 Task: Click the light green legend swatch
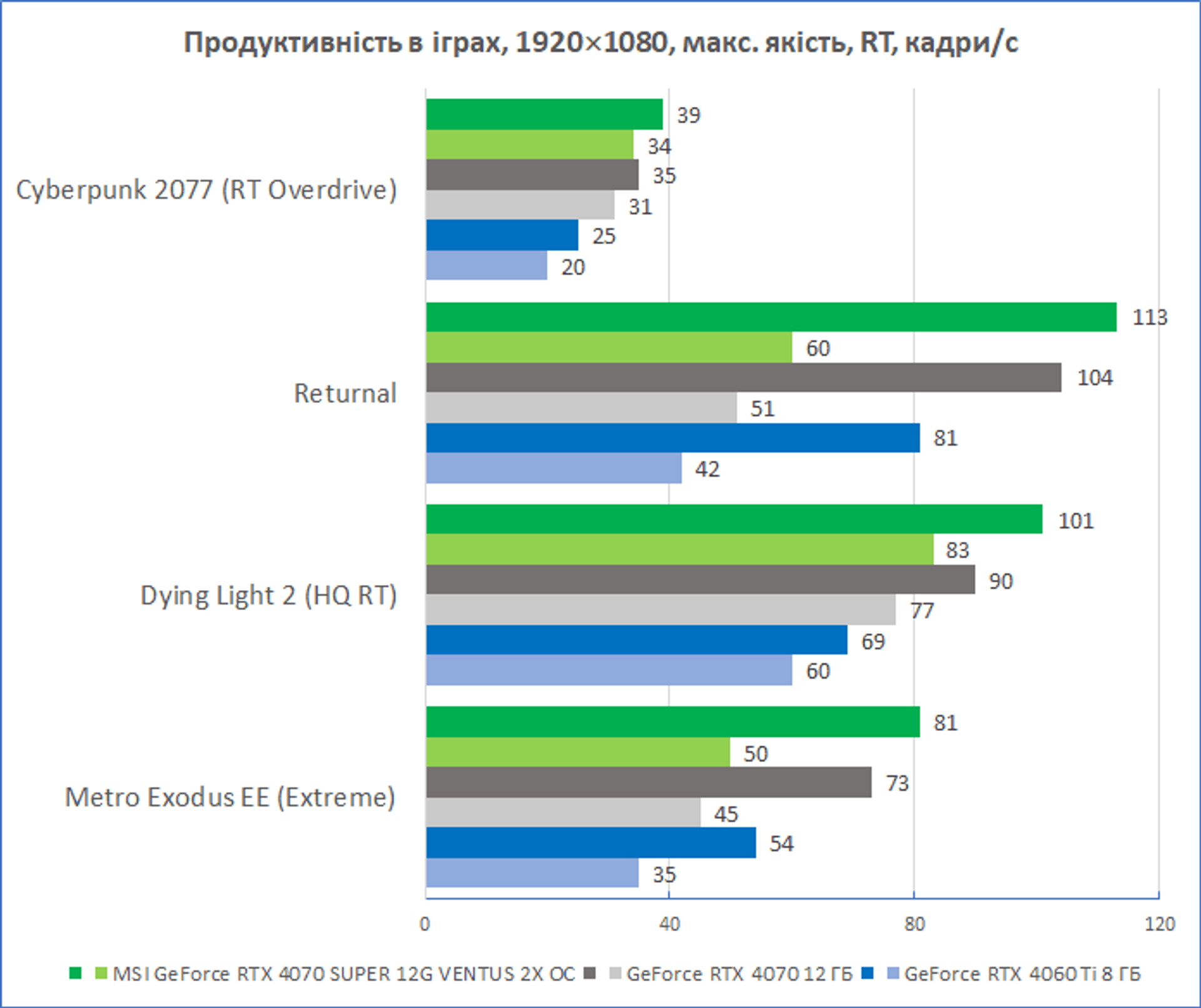pos(101,973)
